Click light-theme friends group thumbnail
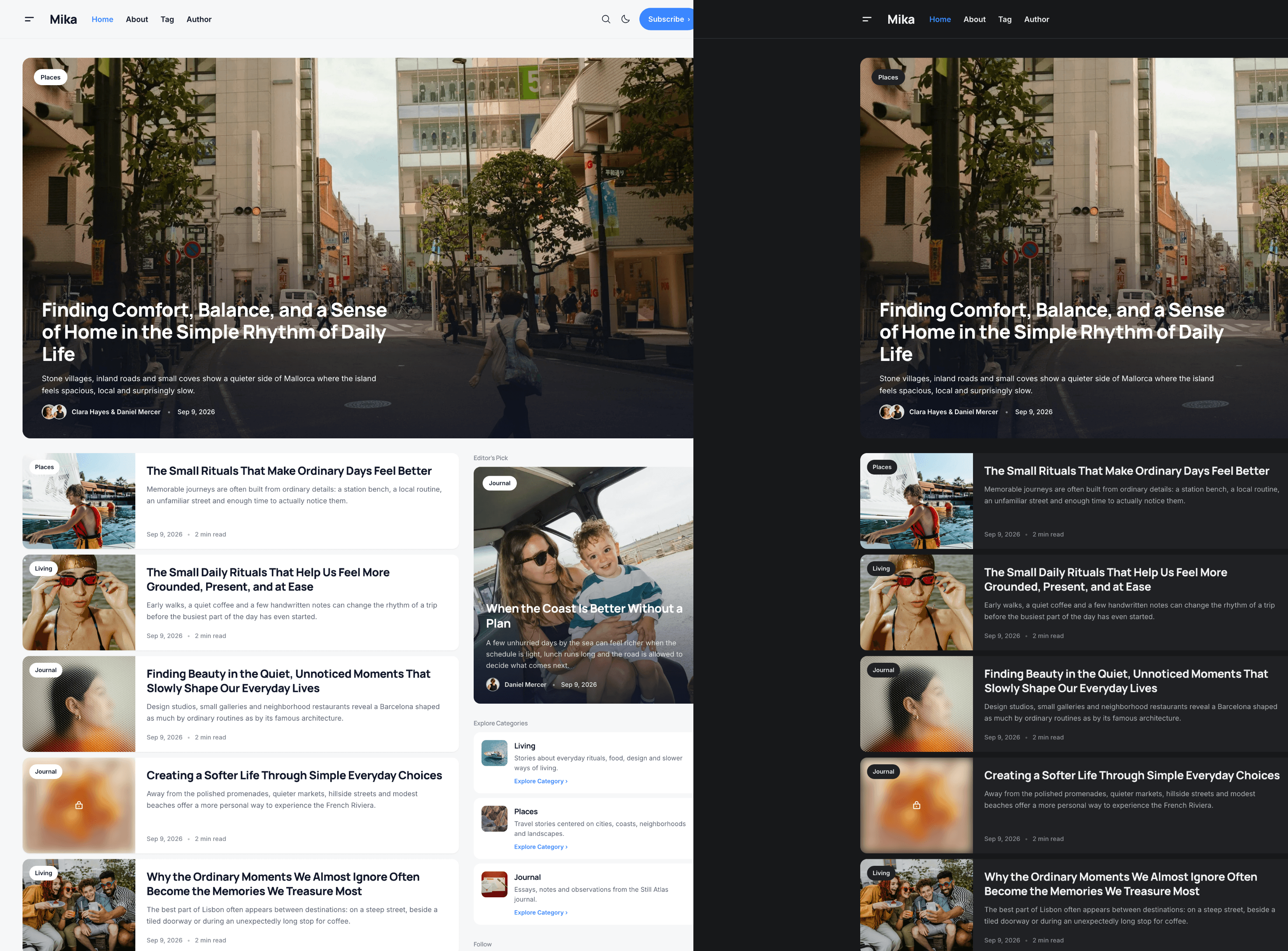 (79, 905)
